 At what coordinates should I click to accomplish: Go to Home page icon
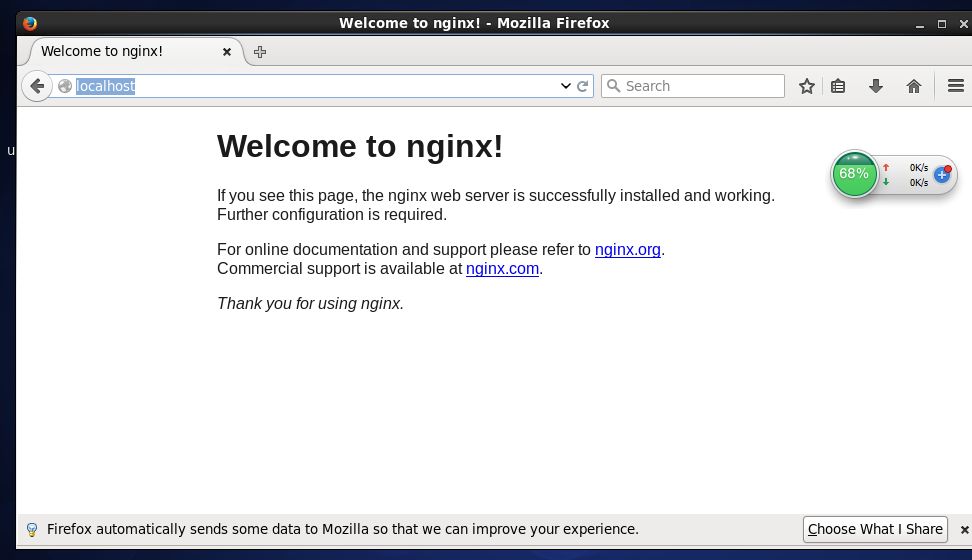click(914, 86)
